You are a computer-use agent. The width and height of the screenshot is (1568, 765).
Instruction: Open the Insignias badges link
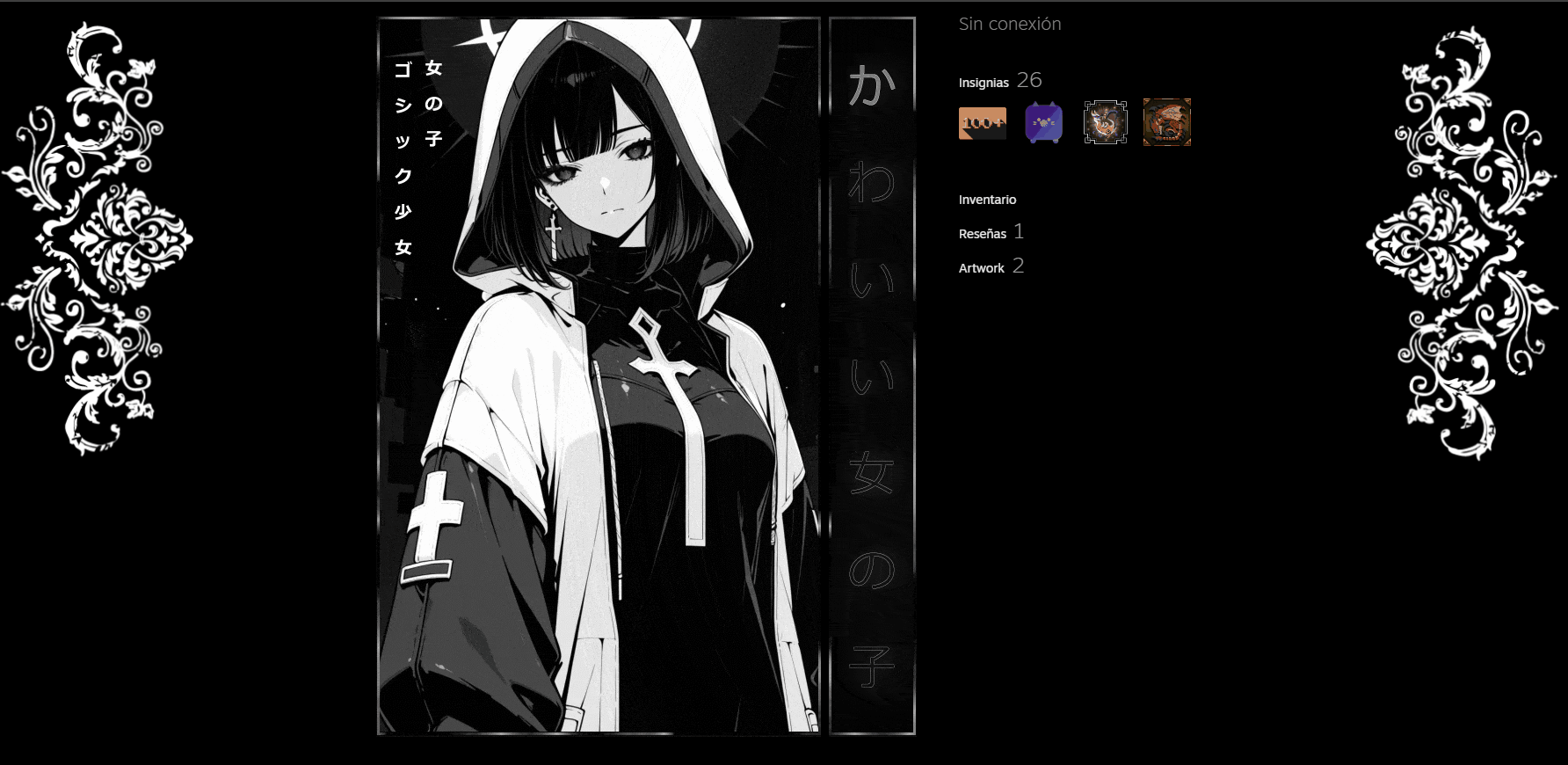point(984,83)
